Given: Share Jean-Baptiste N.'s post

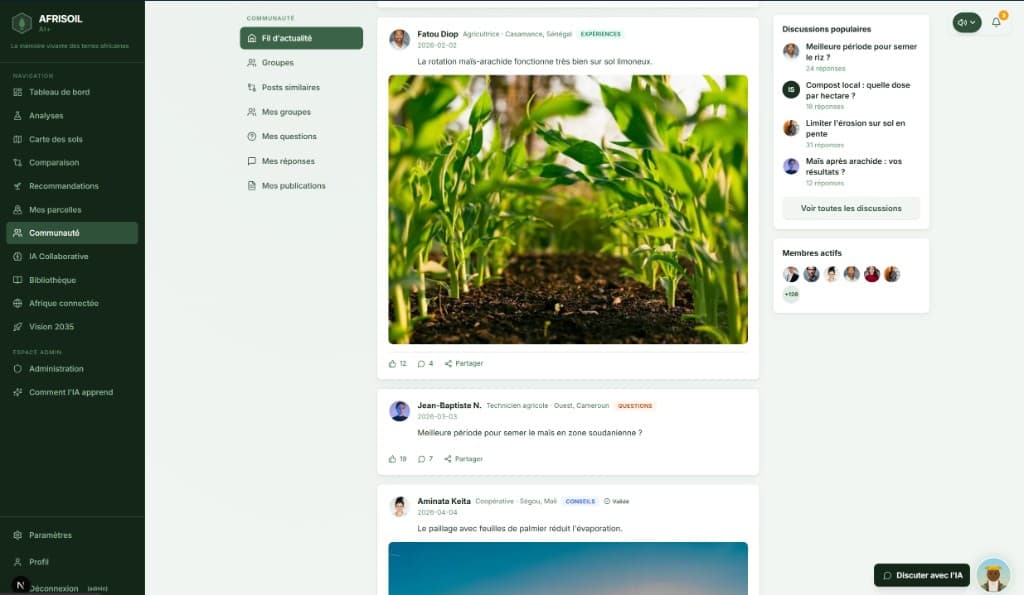Looking at the screenshot, I should pyautogui.click(x=464, y=459).
